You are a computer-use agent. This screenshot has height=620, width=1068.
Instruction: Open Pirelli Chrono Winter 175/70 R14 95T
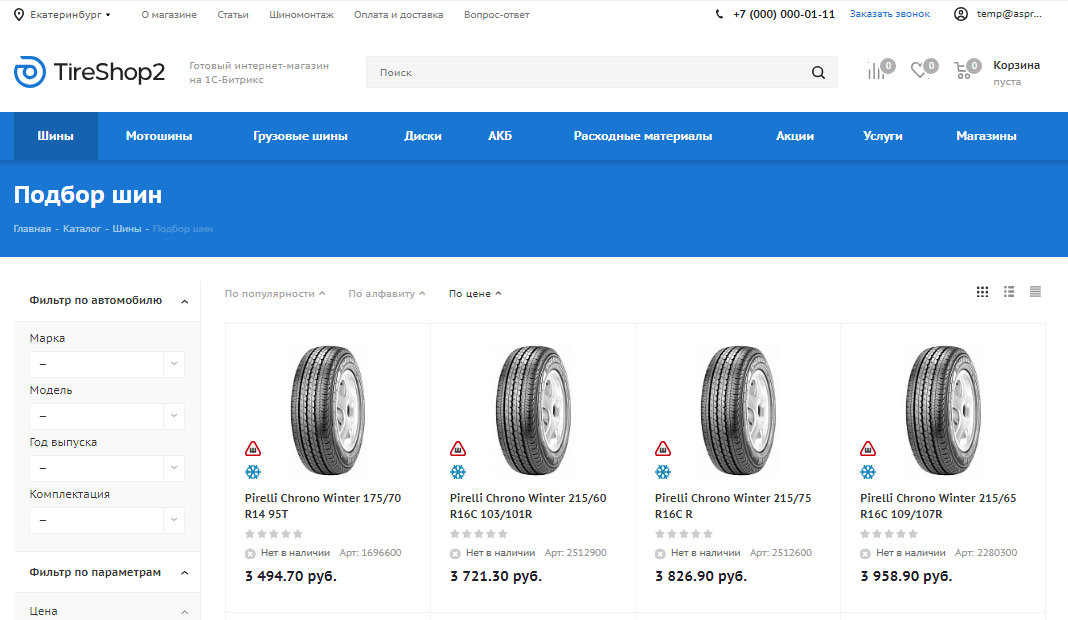click(x=323, y=506)
